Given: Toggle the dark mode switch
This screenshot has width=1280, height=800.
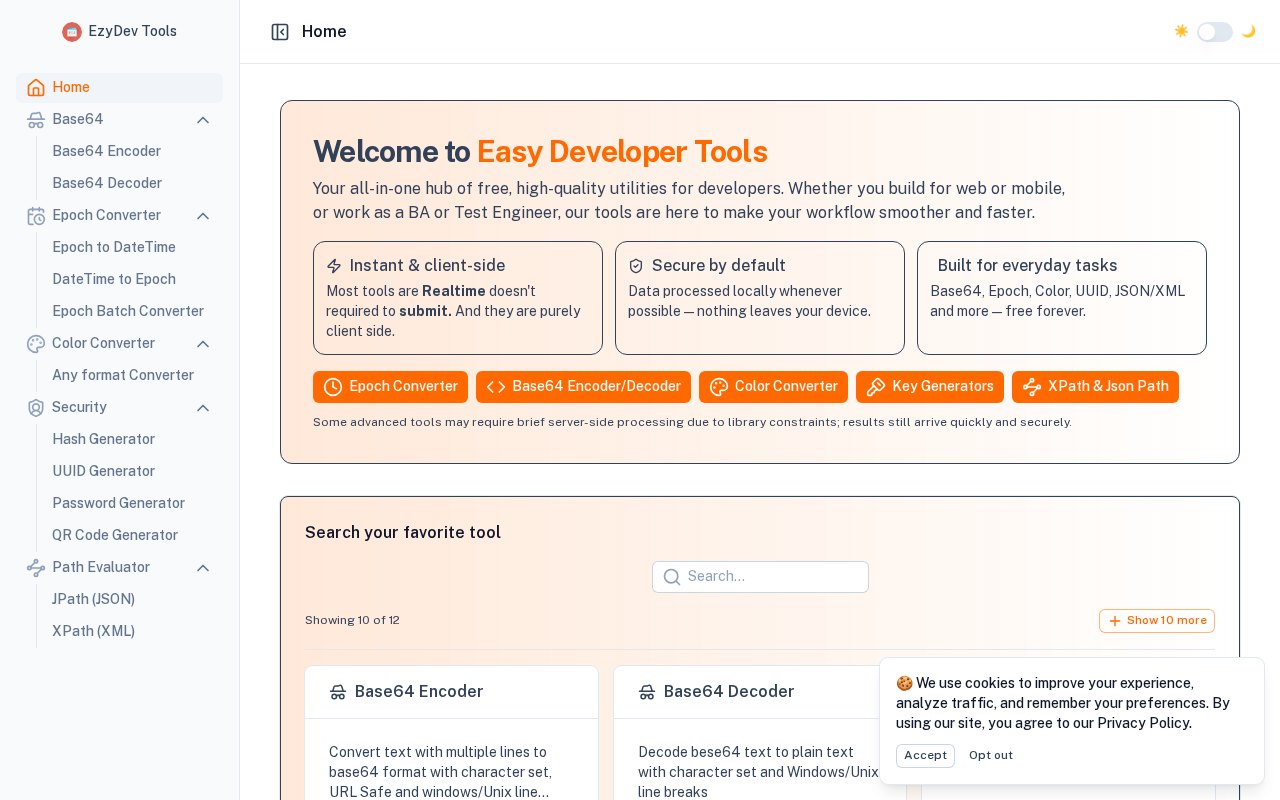Looking at the screenshot, I should tap(1214, 32).
